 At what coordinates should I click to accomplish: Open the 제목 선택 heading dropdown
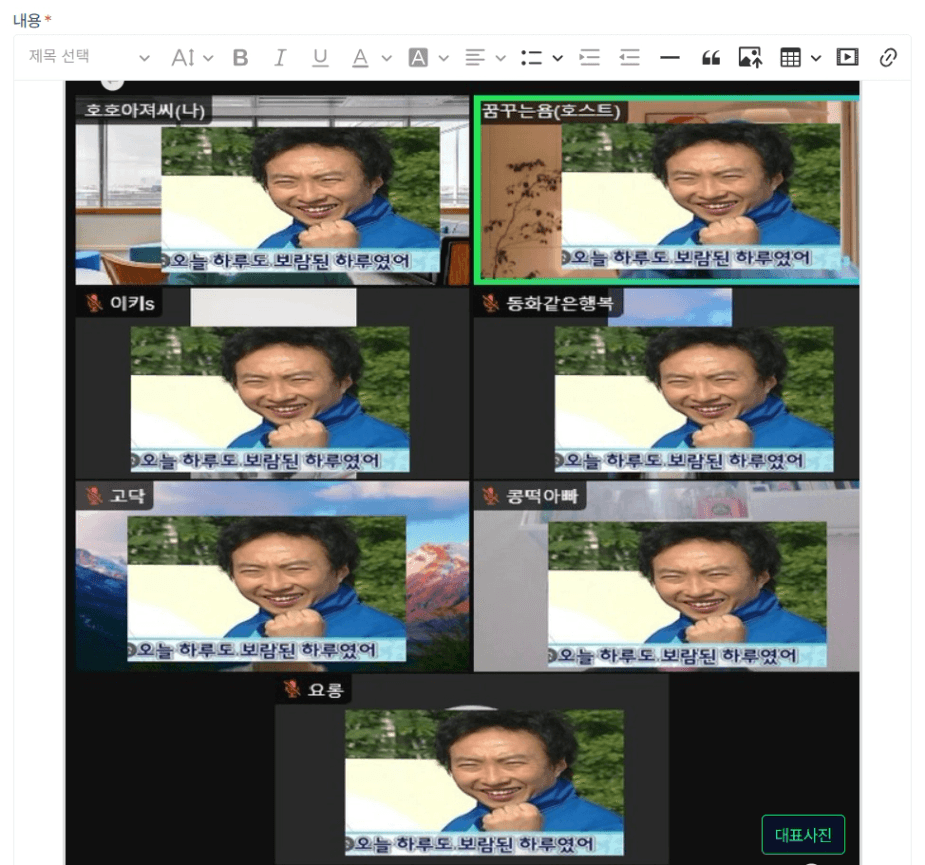pyautogui.click(x=89, y=57)
